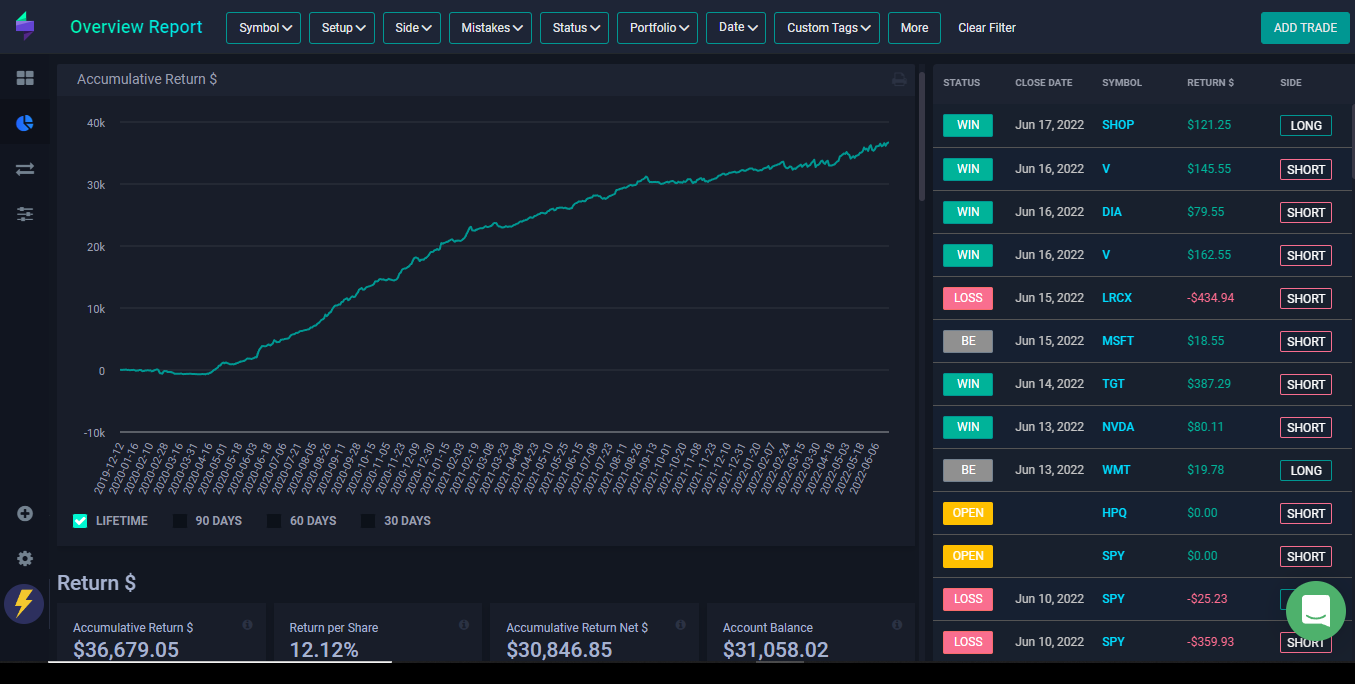The width and height of the screenshot is (1355, 684).
Task: Open the trades transfer arrows icon
Action: point(25,169)
